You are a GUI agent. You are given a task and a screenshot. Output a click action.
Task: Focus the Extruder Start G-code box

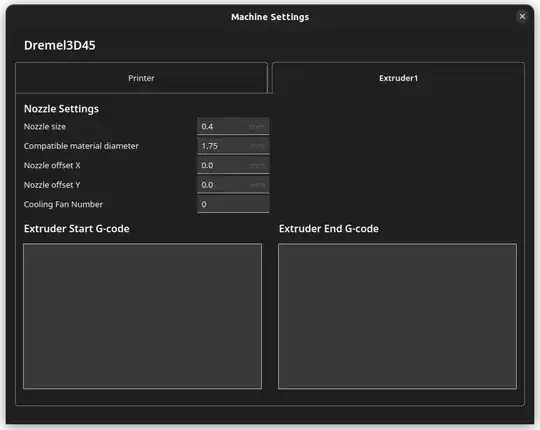tap(142, 316)
